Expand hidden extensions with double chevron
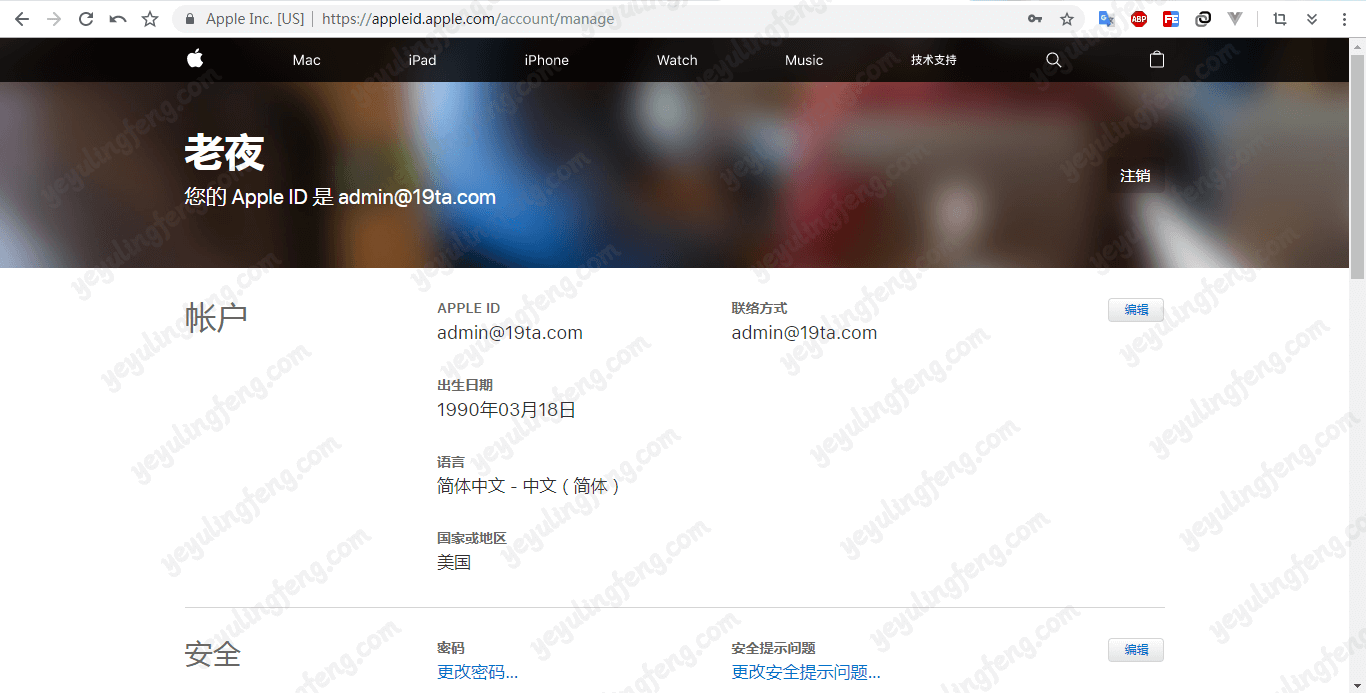Viewport: 1366px width, 693px height. [x=1312, y=19]
